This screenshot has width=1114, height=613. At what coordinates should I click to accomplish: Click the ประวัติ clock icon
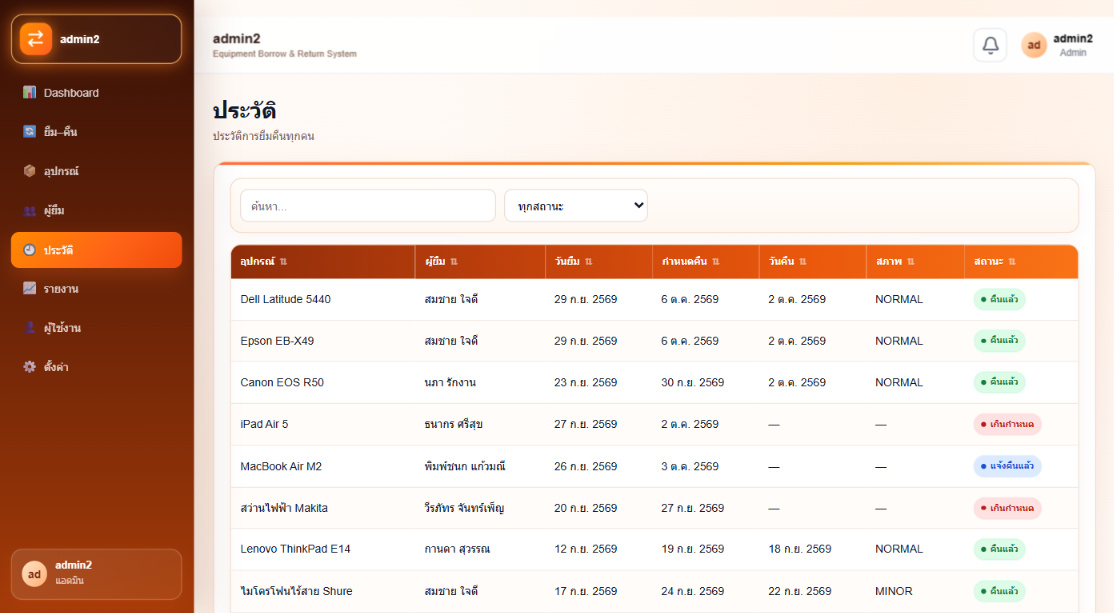pyautogui.click(x=29, y=250)
